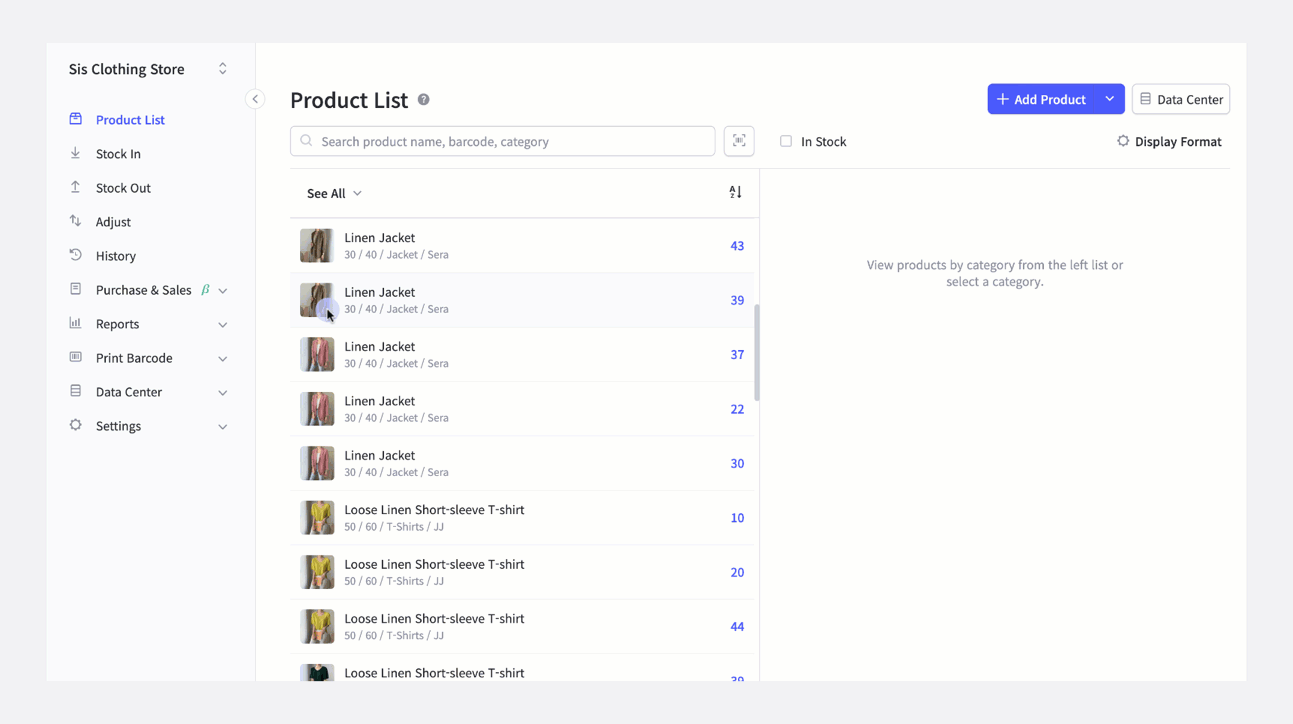Select the Stock In download icon
The image size is (1293, 724).
75,153
